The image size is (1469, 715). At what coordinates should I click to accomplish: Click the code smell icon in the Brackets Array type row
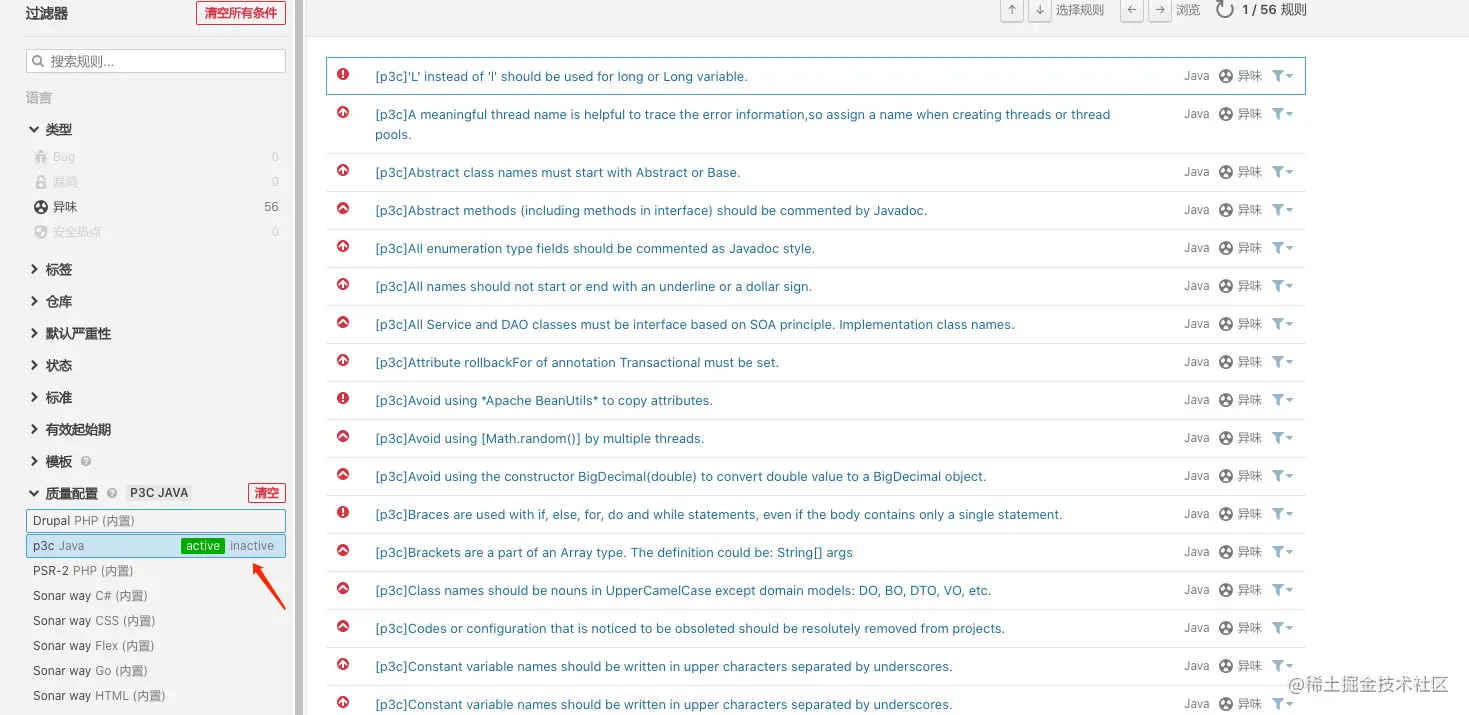1226,552
